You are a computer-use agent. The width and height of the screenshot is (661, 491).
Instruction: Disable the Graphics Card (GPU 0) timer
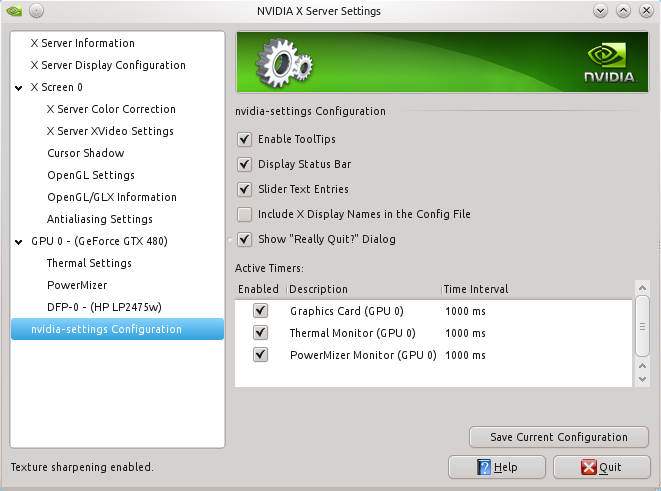[261, 311]
